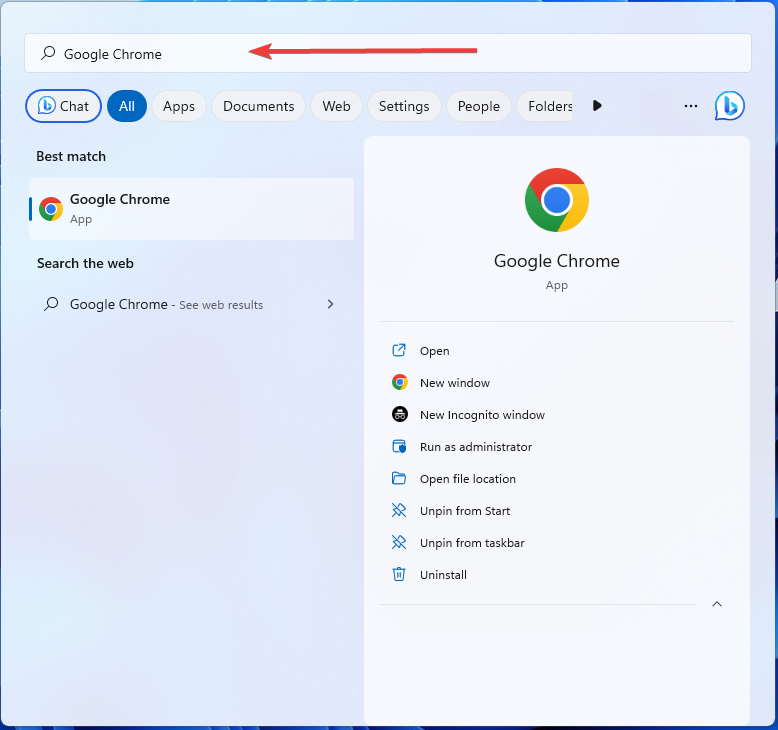
Task: Select the Web filter tab
Action: [x=336, y=106]
